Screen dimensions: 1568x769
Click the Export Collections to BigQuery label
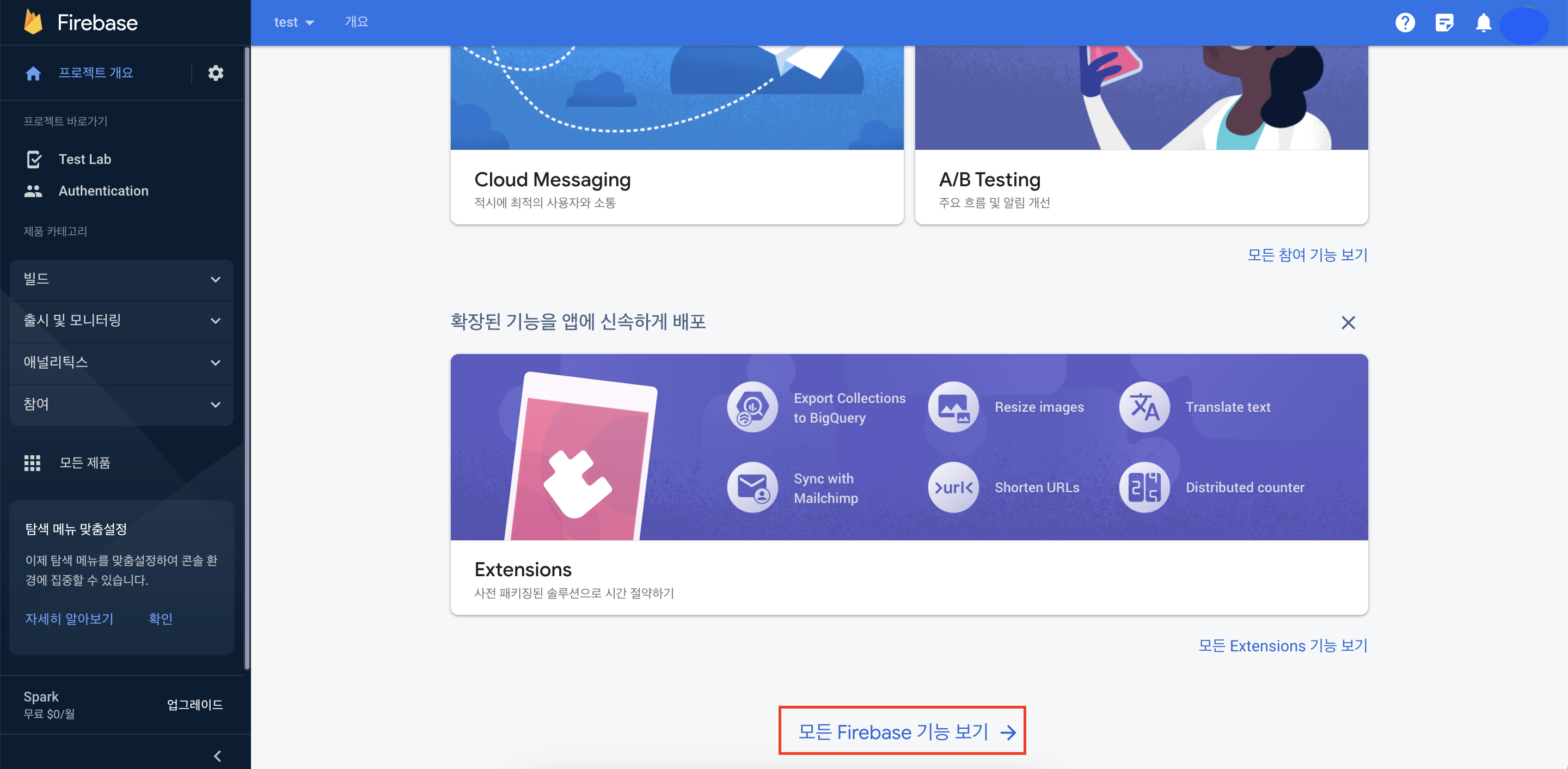849,408
